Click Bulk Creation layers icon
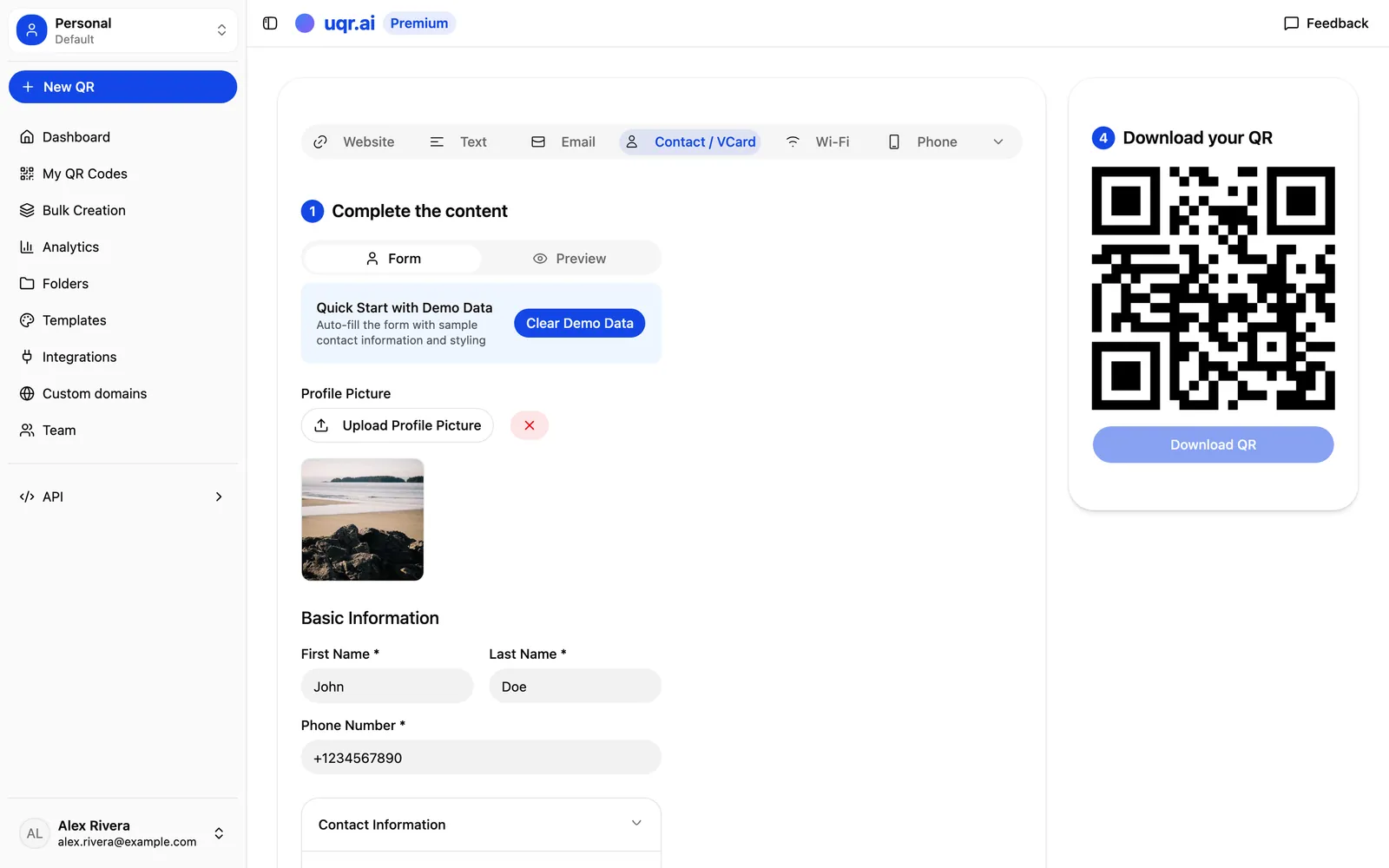1389x868 pixels. pyautogui.click(x=27, y=210)
